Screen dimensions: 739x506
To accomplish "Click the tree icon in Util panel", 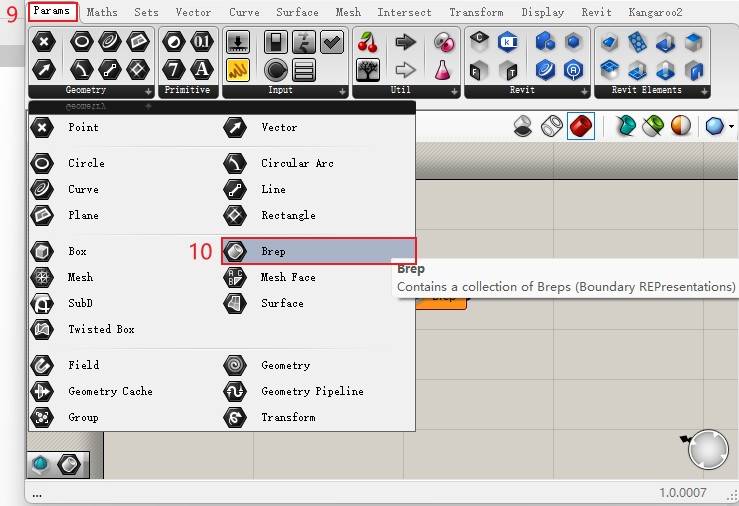I will 368,70.
